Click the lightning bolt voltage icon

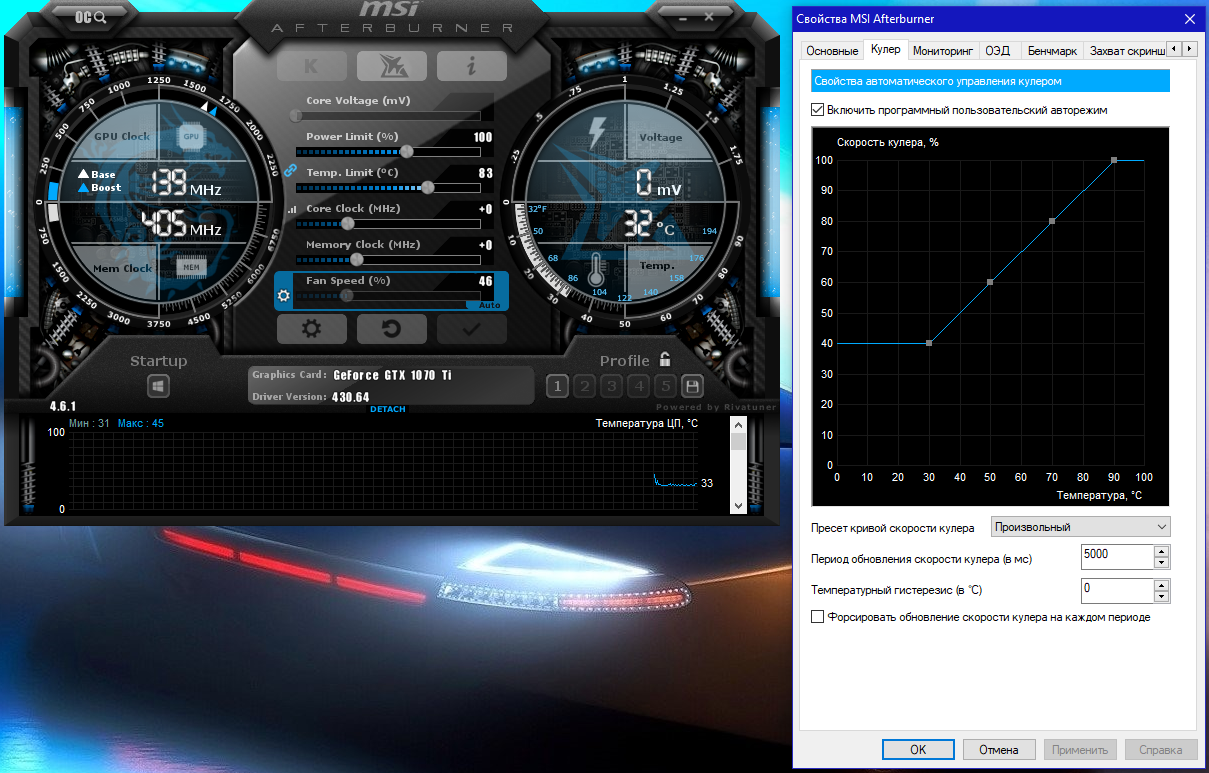tap(598, 133)
